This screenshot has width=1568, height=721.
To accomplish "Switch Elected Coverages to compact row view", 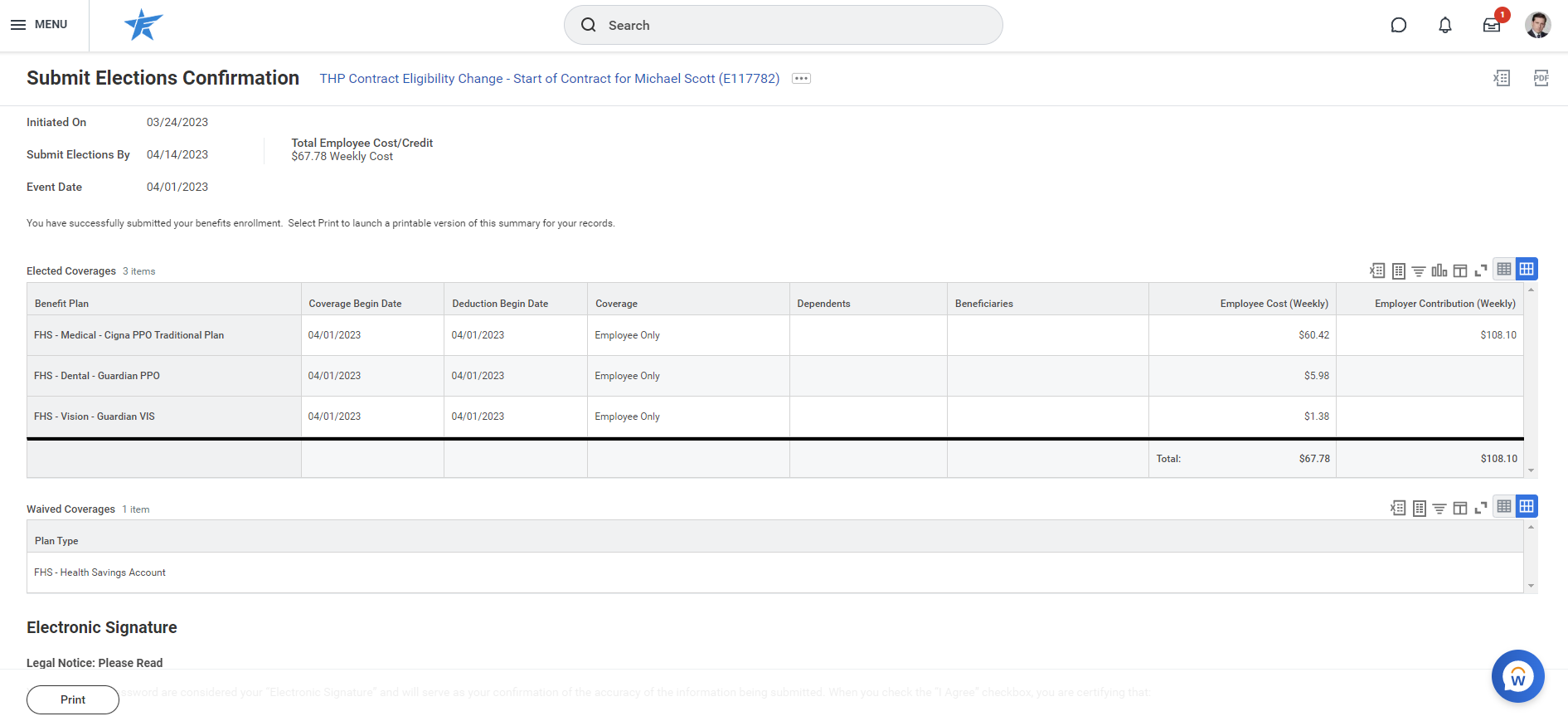I will [x=1504, y=269].
